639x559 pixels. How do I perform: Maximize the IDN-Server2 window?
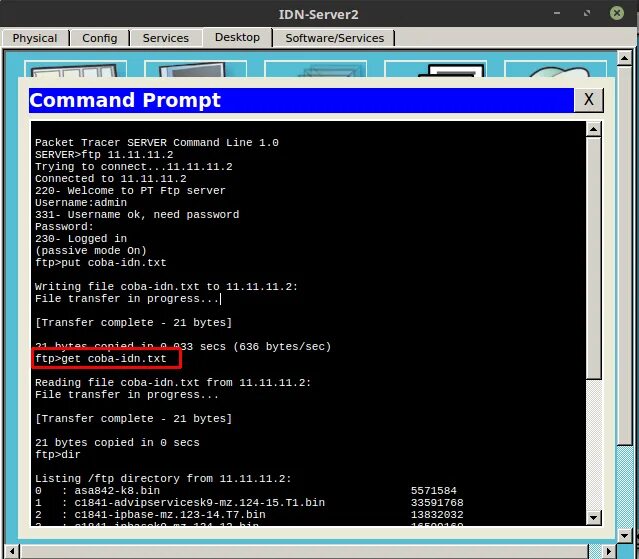587,13
